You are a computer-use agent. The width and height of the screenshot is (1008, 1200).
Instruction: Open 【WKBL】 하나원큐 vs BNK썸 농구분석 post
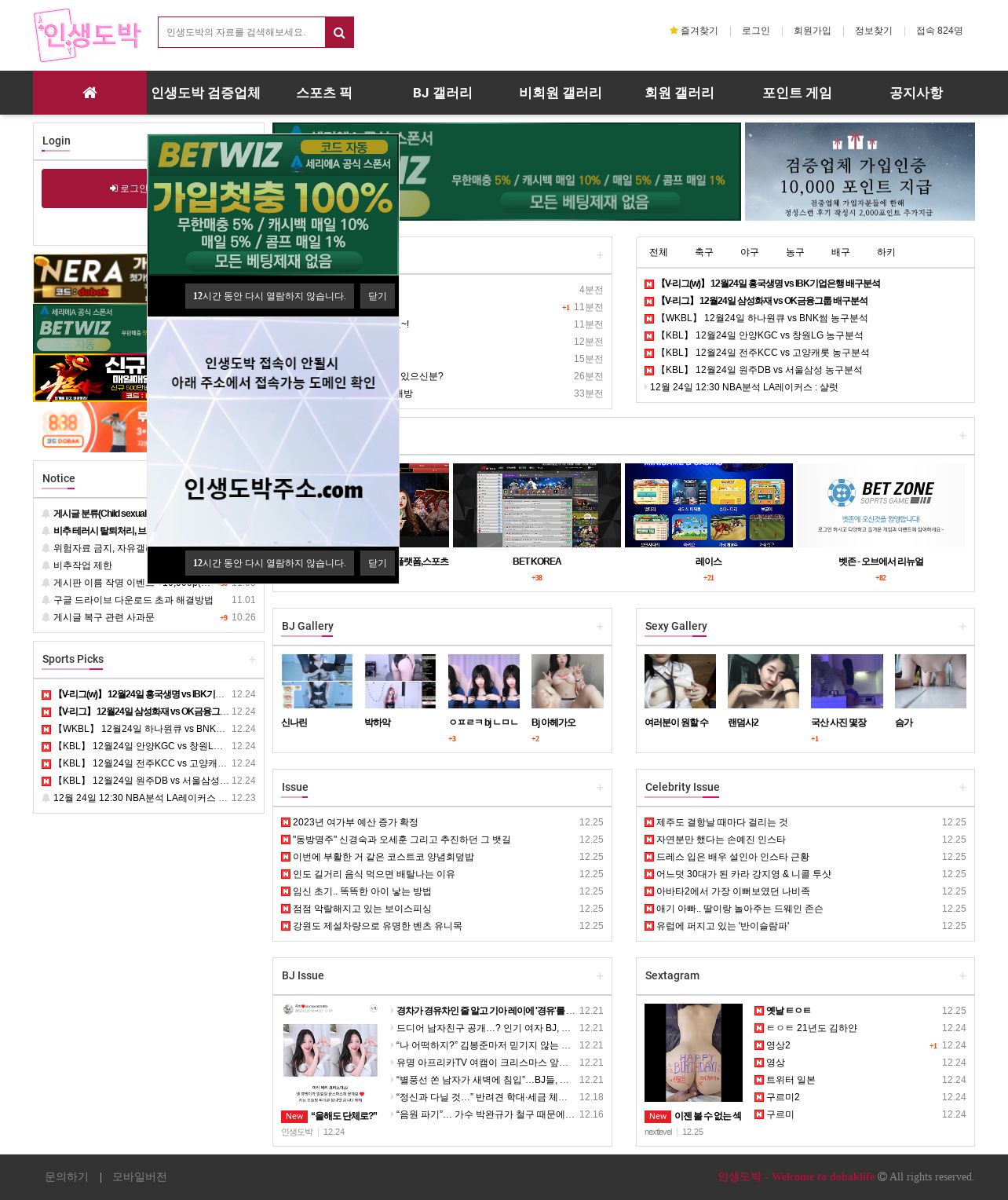762,318
